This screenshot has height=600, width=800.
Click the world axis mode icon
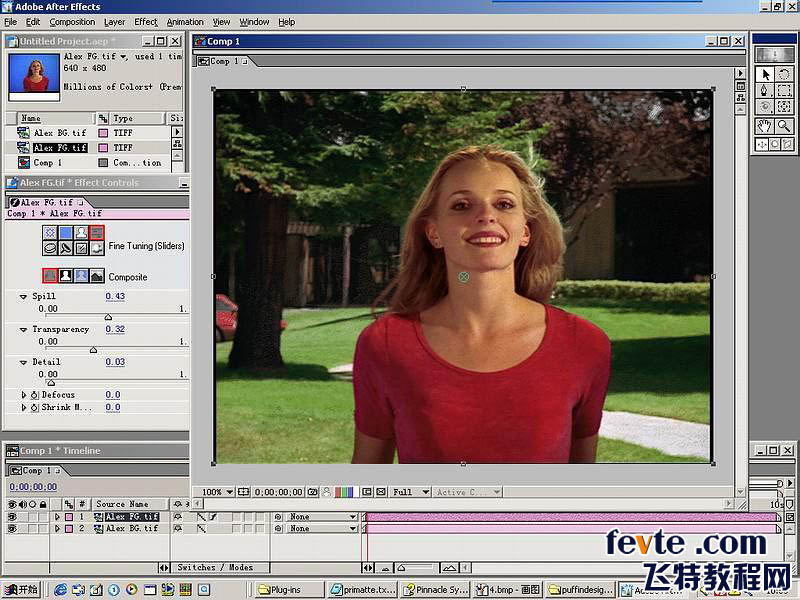774,144
